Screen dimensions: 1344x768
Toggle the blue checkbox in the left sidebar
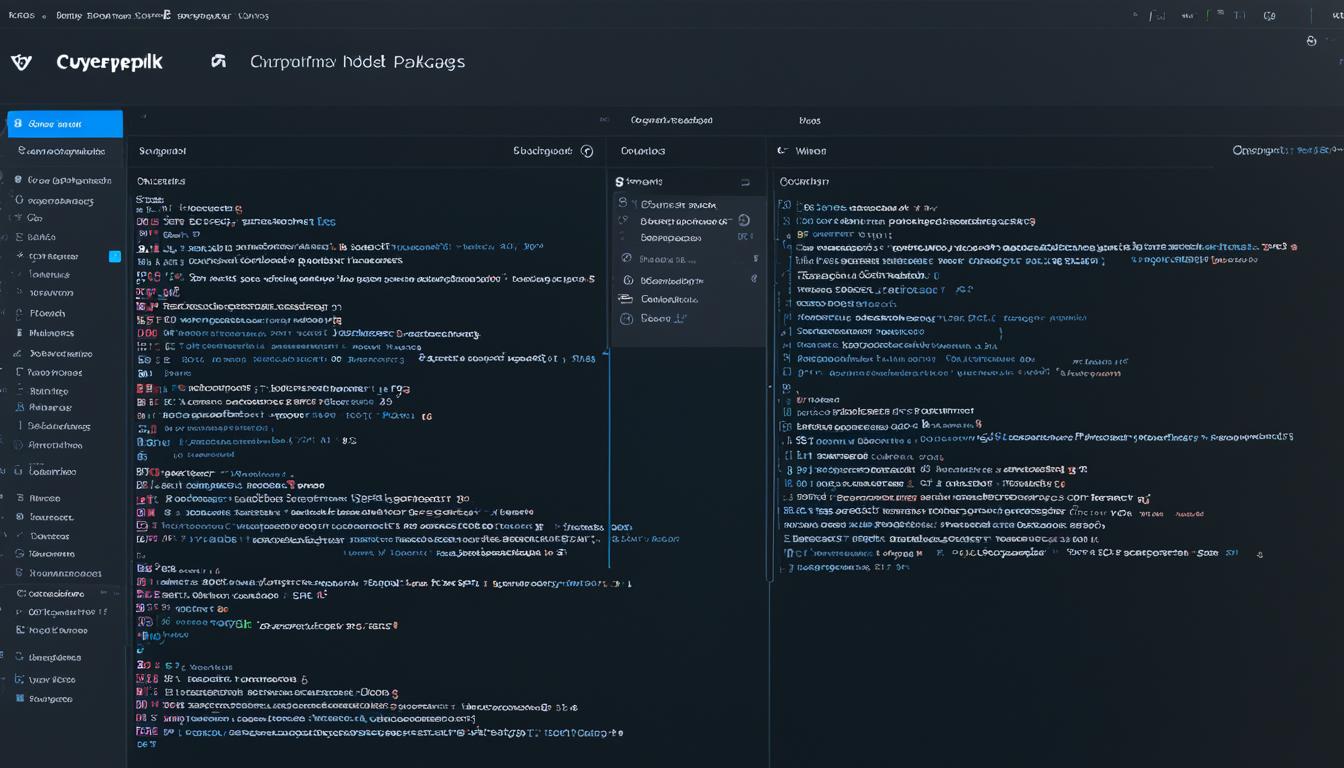[115, 256]
